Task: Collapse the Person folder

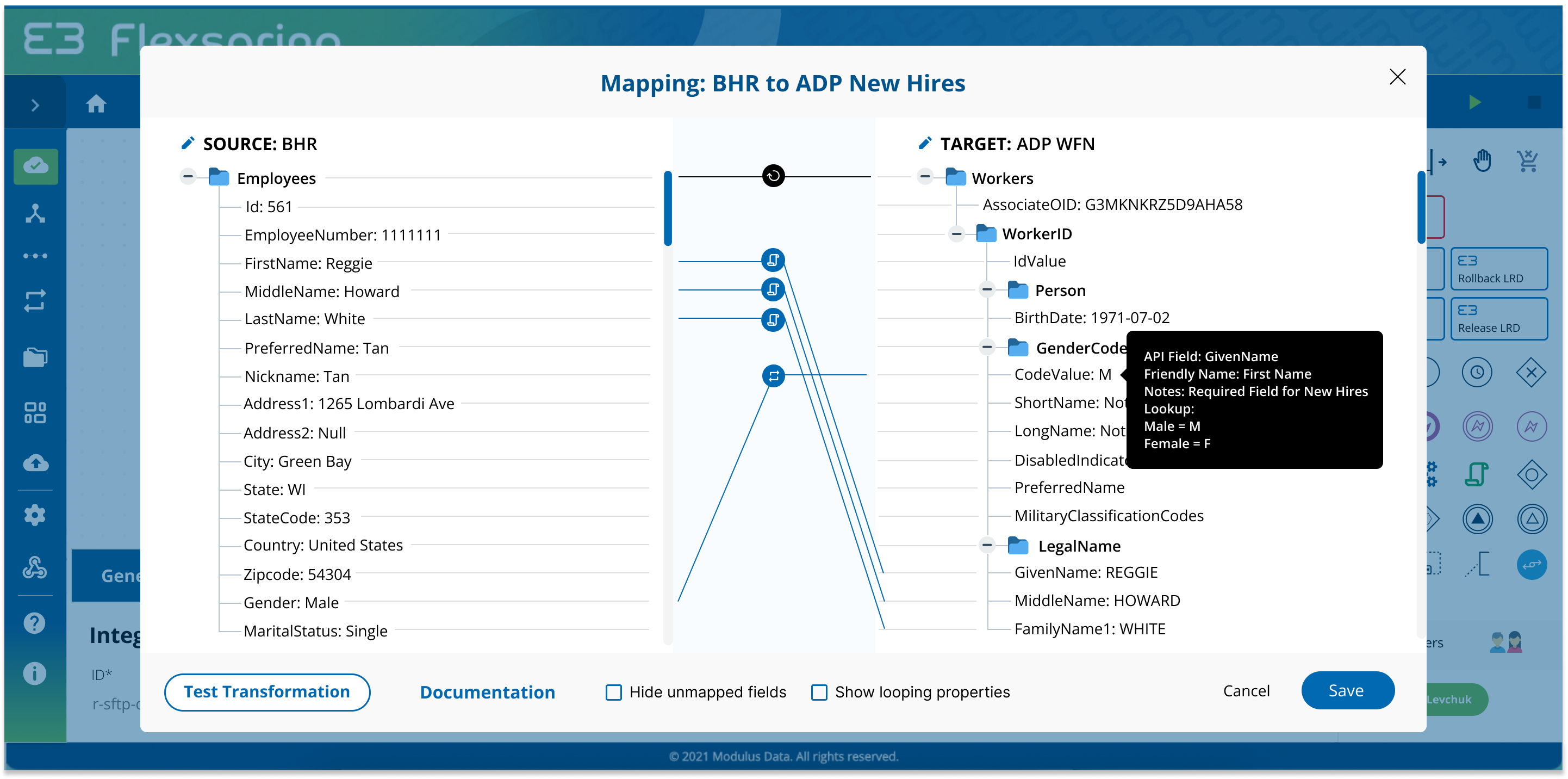Action: pyautogui.click(x=987, y=289)
